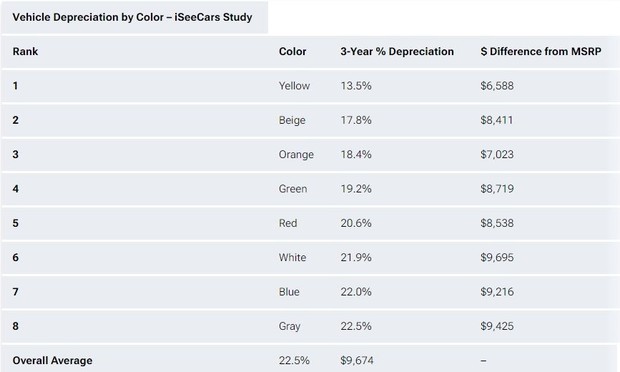Click the $9,695 value for White
Viewport: 620px width, 372px height.
click(x=497, y=257)
